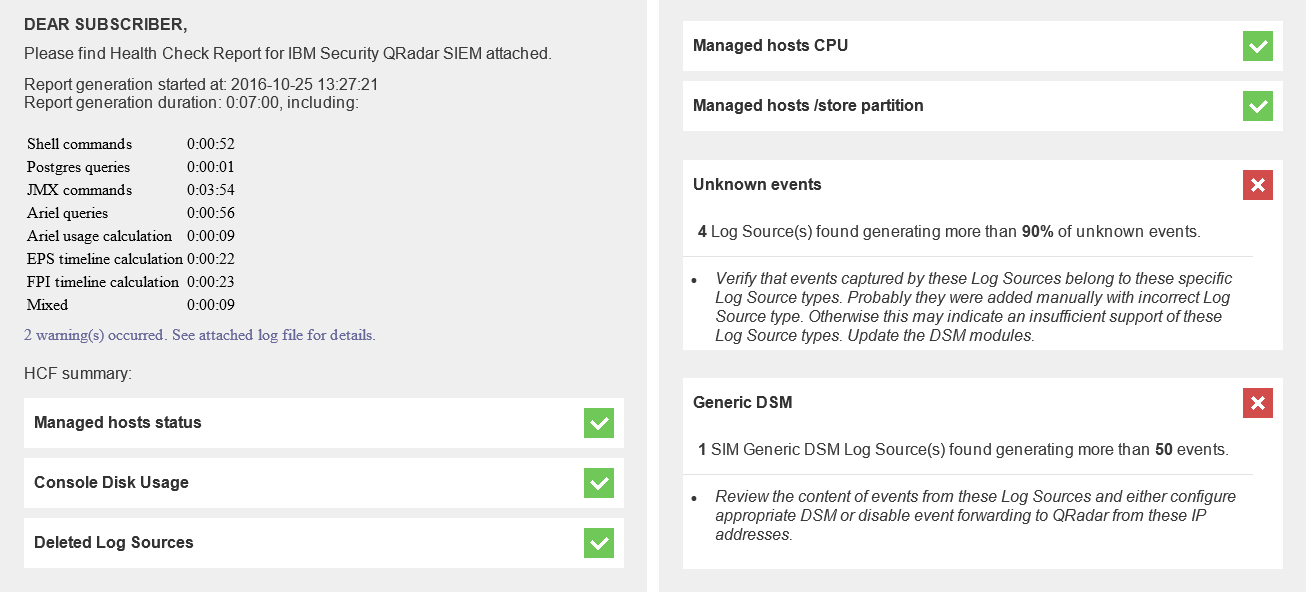Click the green check for /store partition
The width and height of the screenshot is (1306, 592).
tap(1257, 106)
